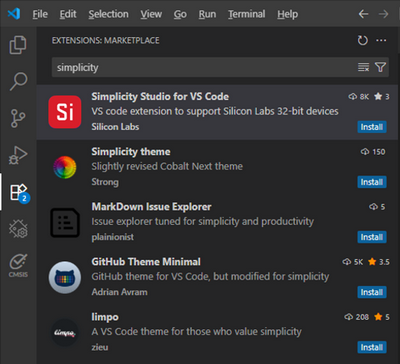Select 'MarkDown Issue Explorer' title
This screenshot has height=364, width=400.
click(x=151, y=207)
